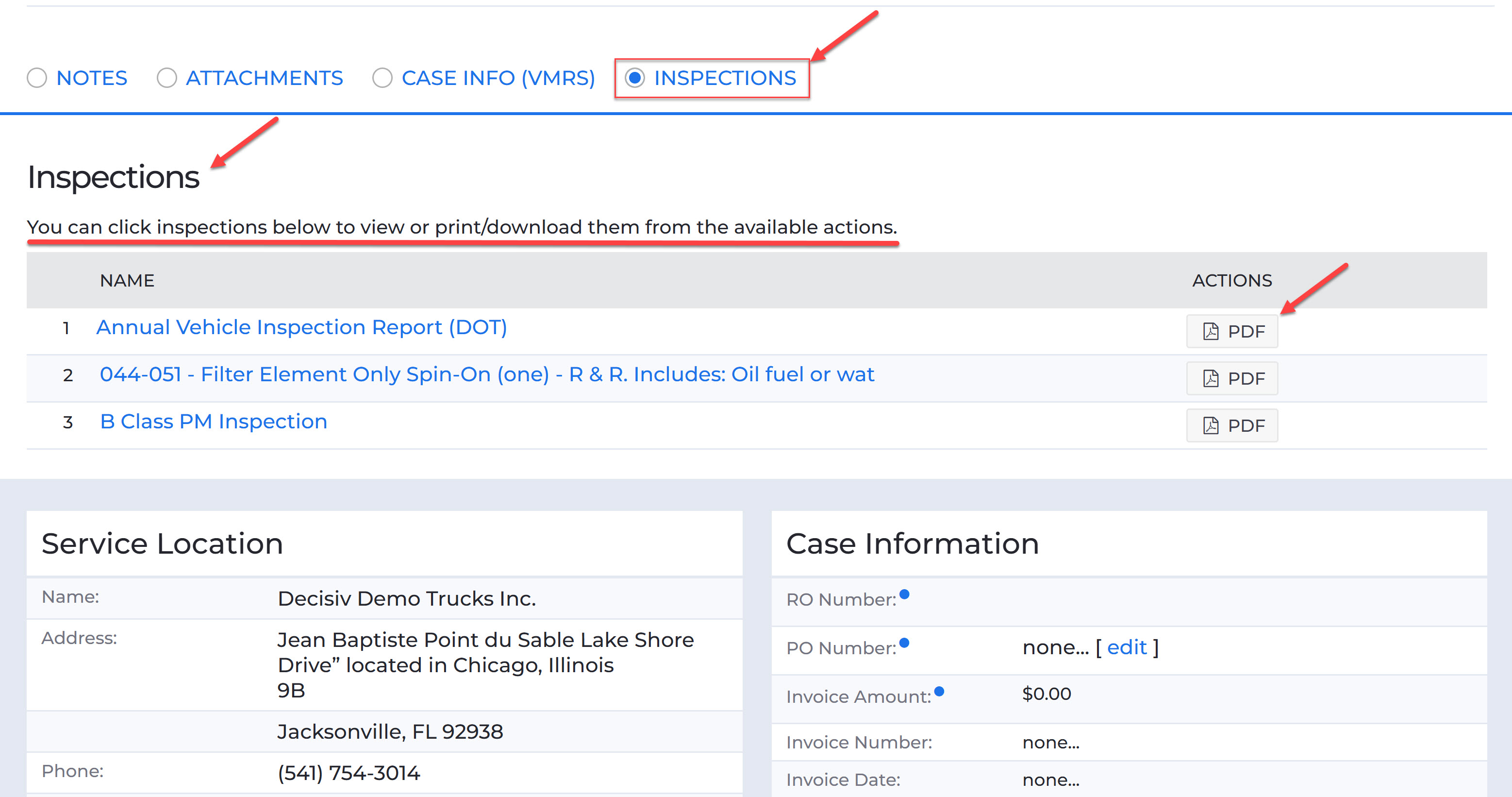Select the INSPECTIONS radio button
1512x797 pixels.
click(x=634, y=78)
